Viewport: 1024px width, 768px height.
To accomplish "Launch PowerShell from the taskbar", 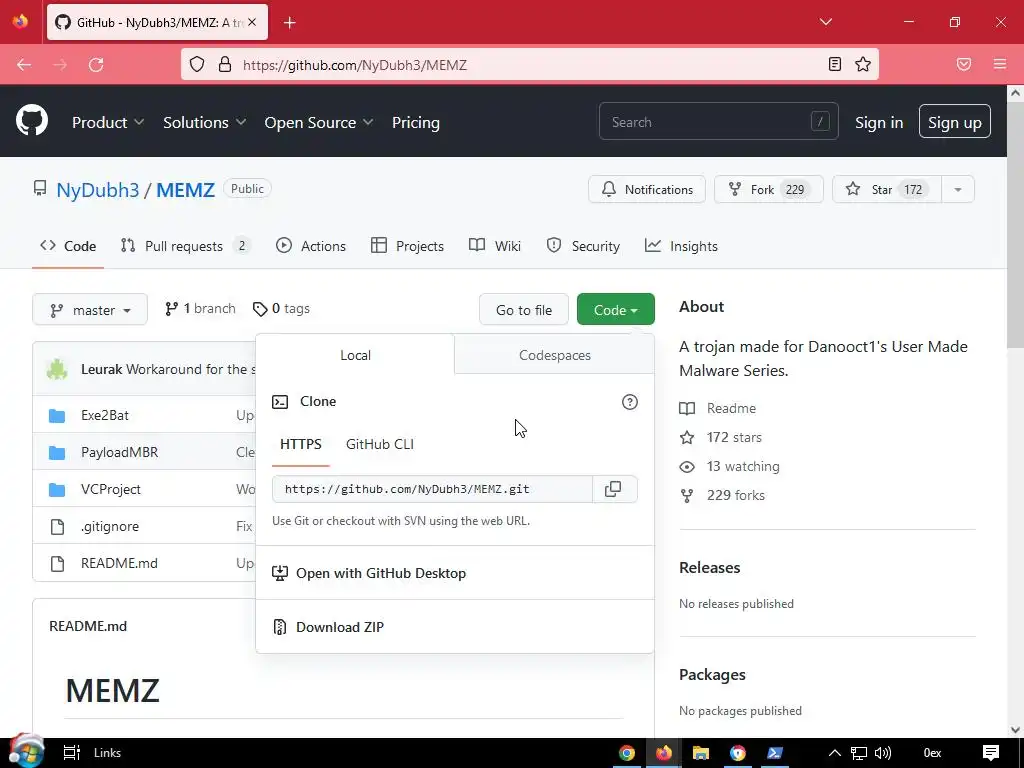I will point(775,753).
